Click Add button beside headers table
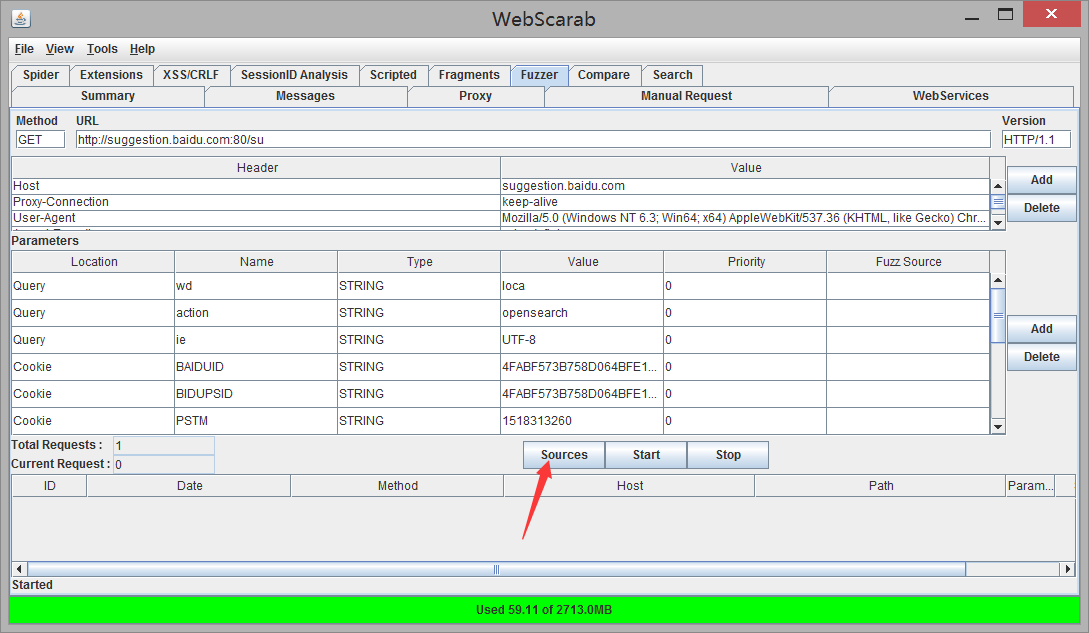This screenshot has height=633, width=1089. [x=1042, y=180]
